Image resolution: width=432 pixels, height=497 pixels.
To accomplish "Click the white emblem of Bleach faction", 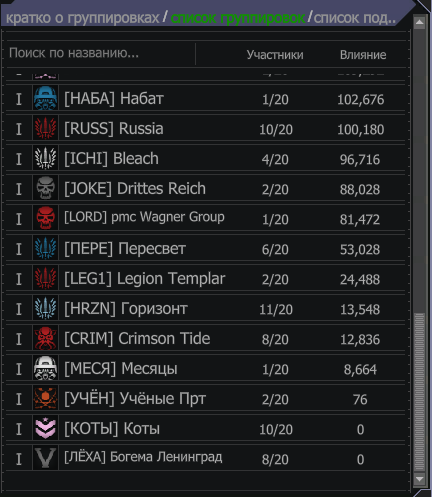I will [45, 158].
